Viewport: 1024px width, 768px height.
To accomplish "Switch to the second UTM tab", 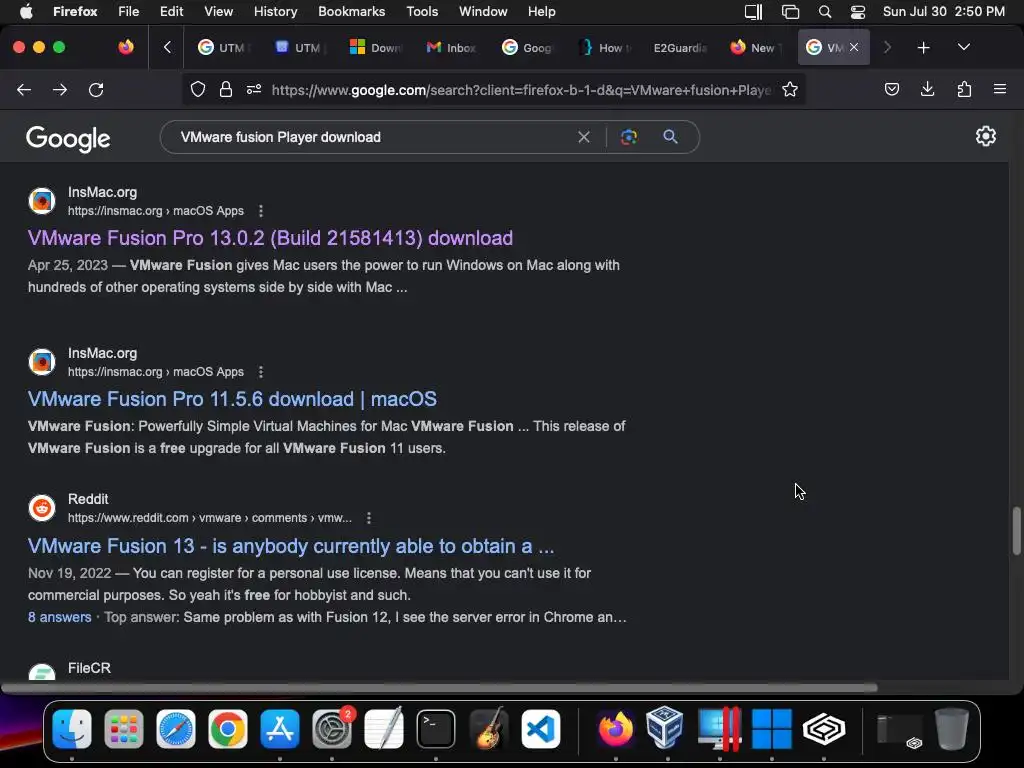I will tap(299, 48).
